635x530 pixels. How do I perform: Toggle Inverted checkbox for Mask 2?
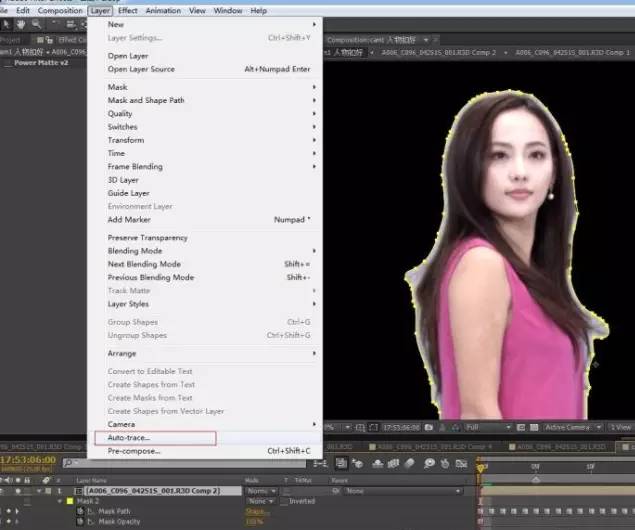tap(284, 501)
